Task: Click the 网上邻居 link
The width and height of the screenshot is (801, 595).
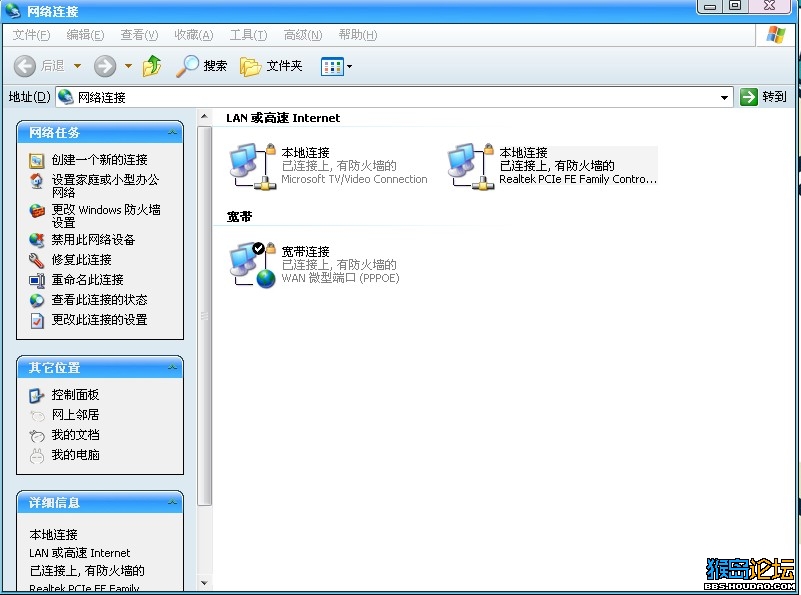Action: coord(76,415)
